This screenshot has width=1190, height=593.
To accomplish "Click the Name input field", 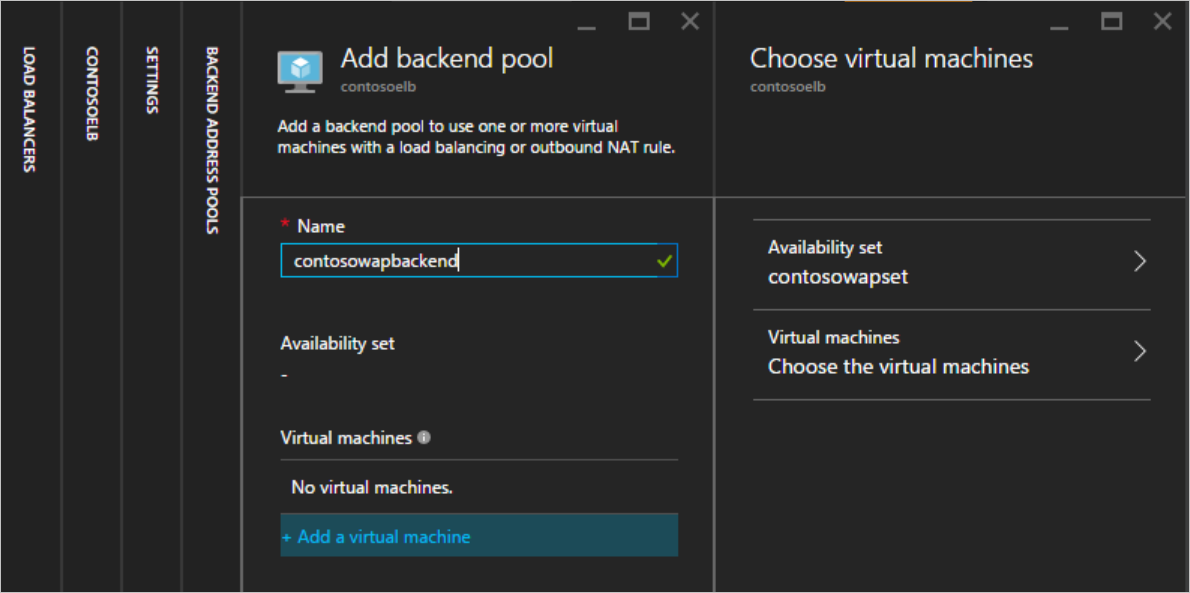I will [x=479, y=260].
